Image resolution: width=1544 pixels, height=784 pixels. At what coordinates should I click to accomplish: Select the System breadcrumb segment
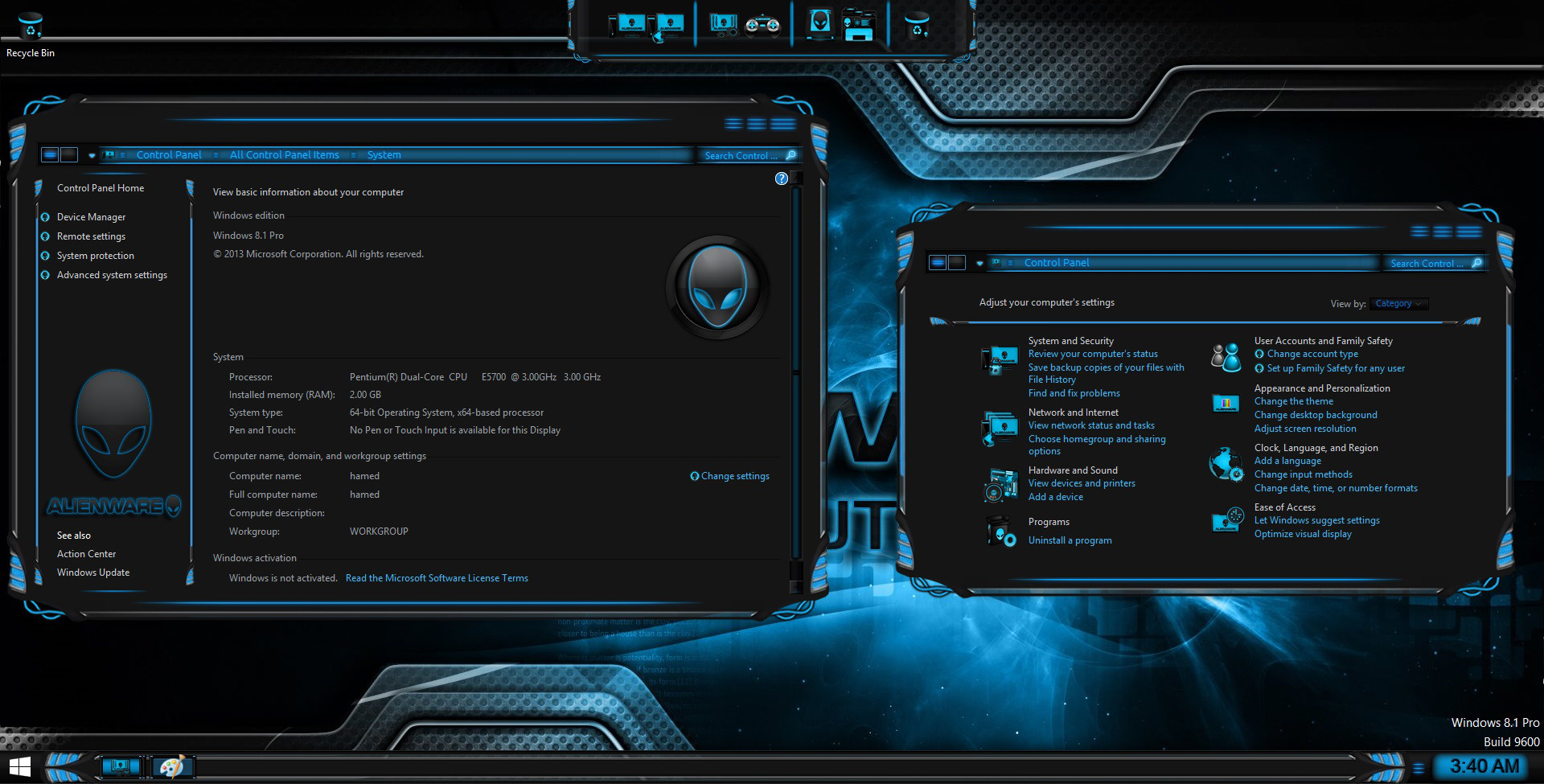[384, 155]
